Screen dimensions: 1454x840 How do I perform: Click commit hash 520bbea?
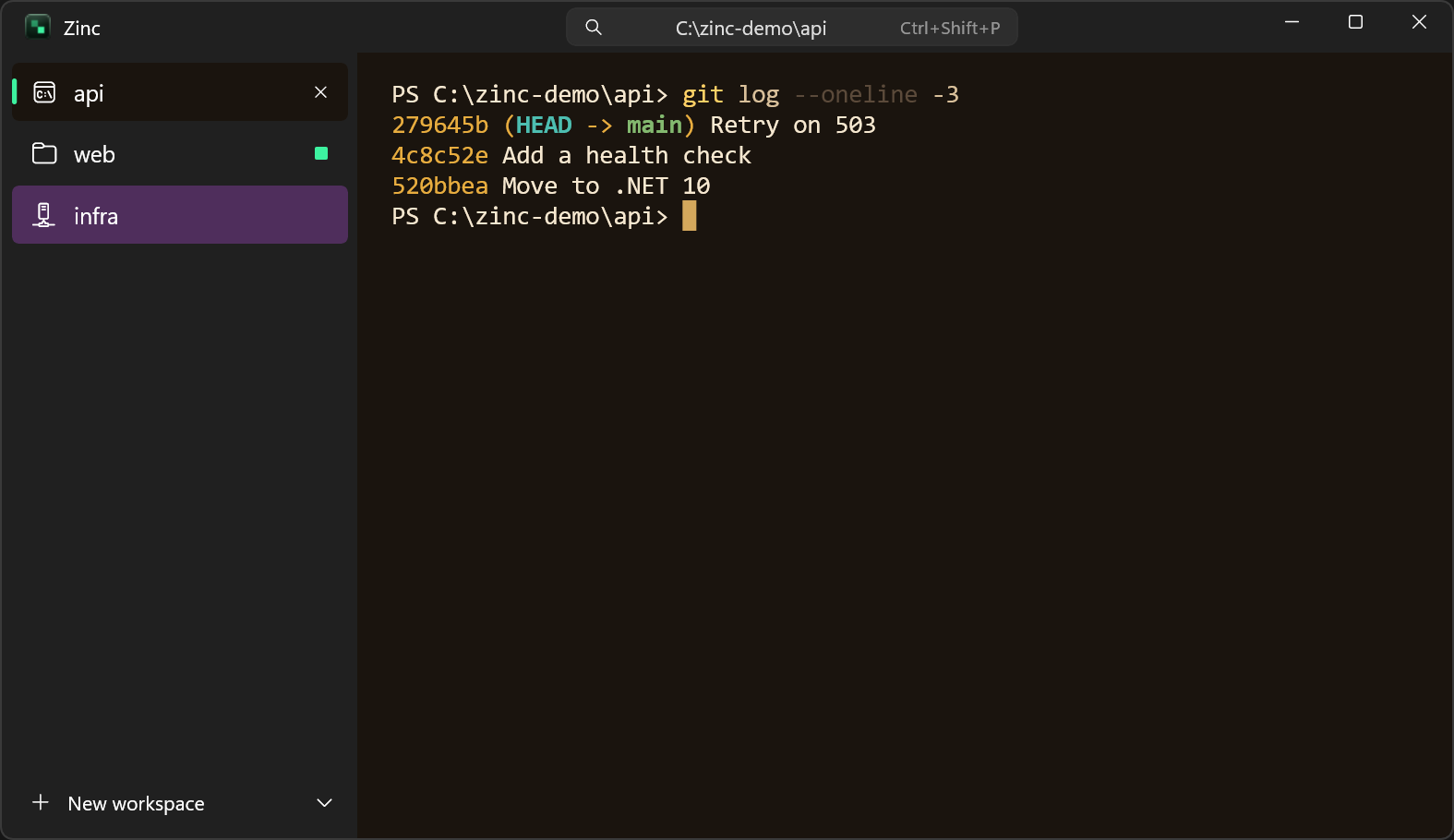pyautogui.click(x=440, y=186)
